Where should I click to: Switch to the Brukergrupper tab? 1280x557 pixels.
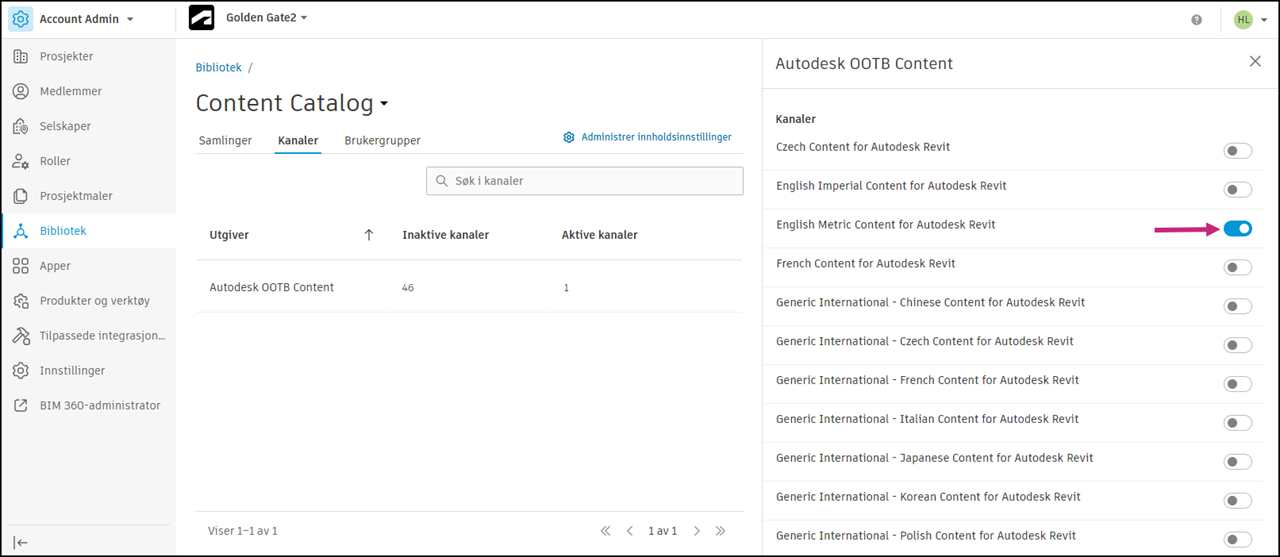[382, 141]
